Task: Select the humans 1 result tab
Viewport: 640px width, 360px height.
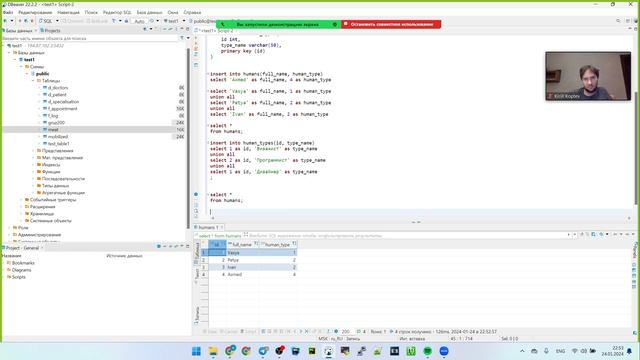Action: (x=209, y=227)
